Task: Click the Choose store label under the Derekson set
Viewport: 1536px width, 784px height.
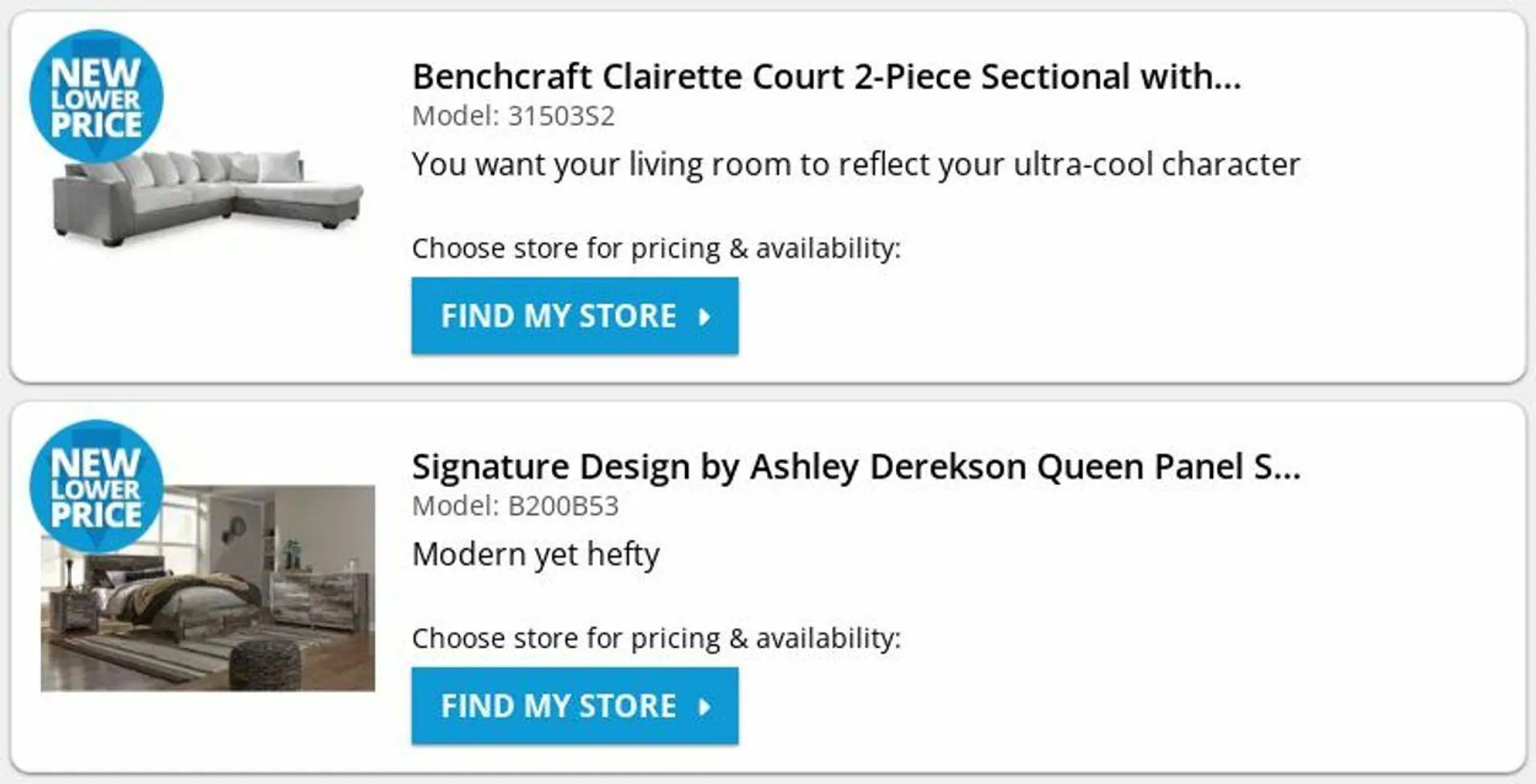Action: point(656,638)
